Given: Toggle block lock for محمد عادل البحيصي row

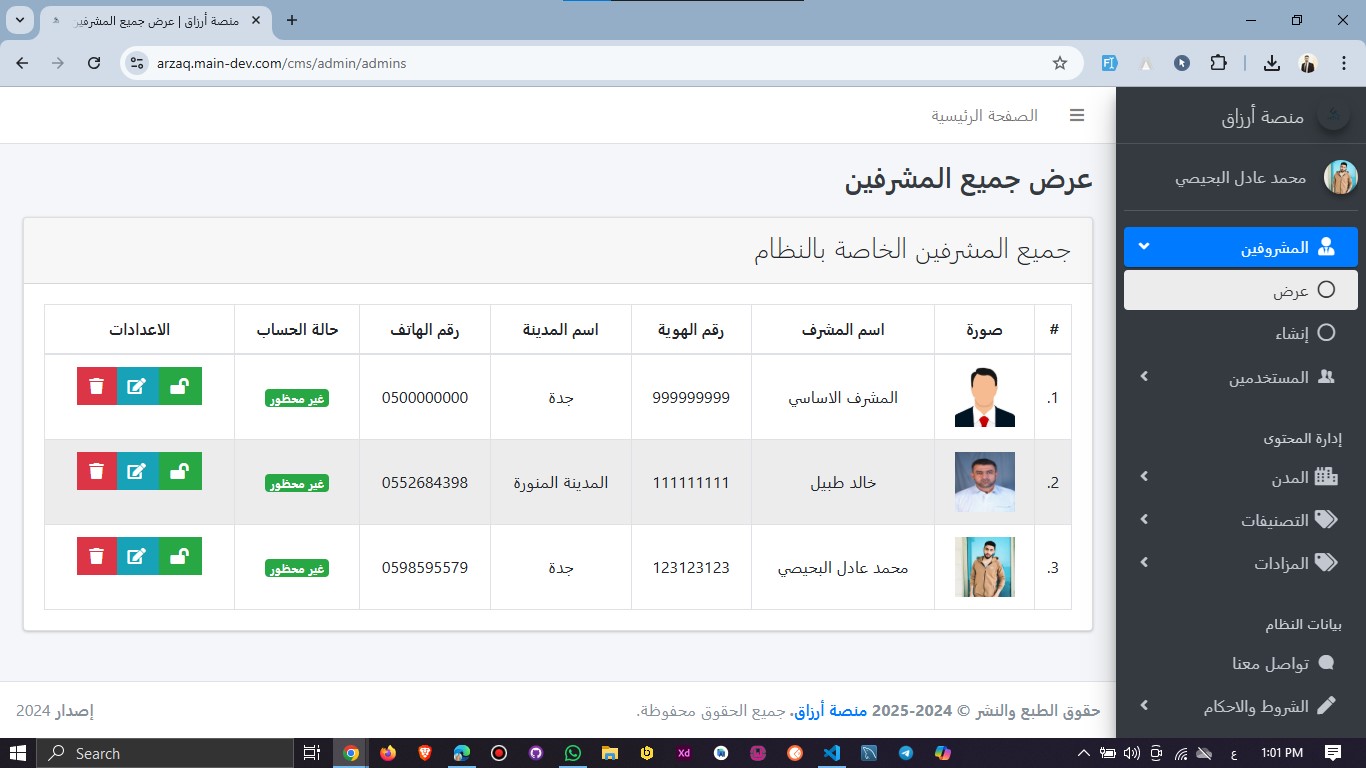Looking at the screenshot, I should (x=180, y=556).
